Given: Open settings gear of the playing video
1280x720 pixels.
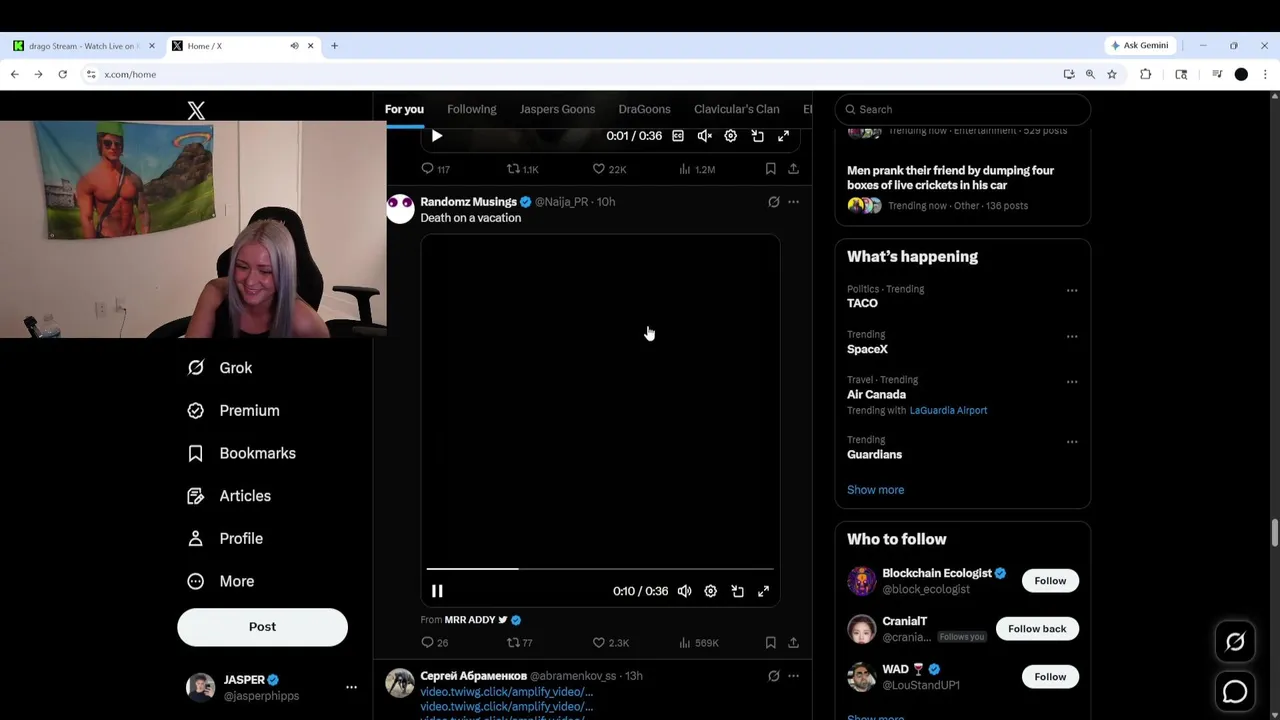Looking at the screenshot, I should (710, 591).
